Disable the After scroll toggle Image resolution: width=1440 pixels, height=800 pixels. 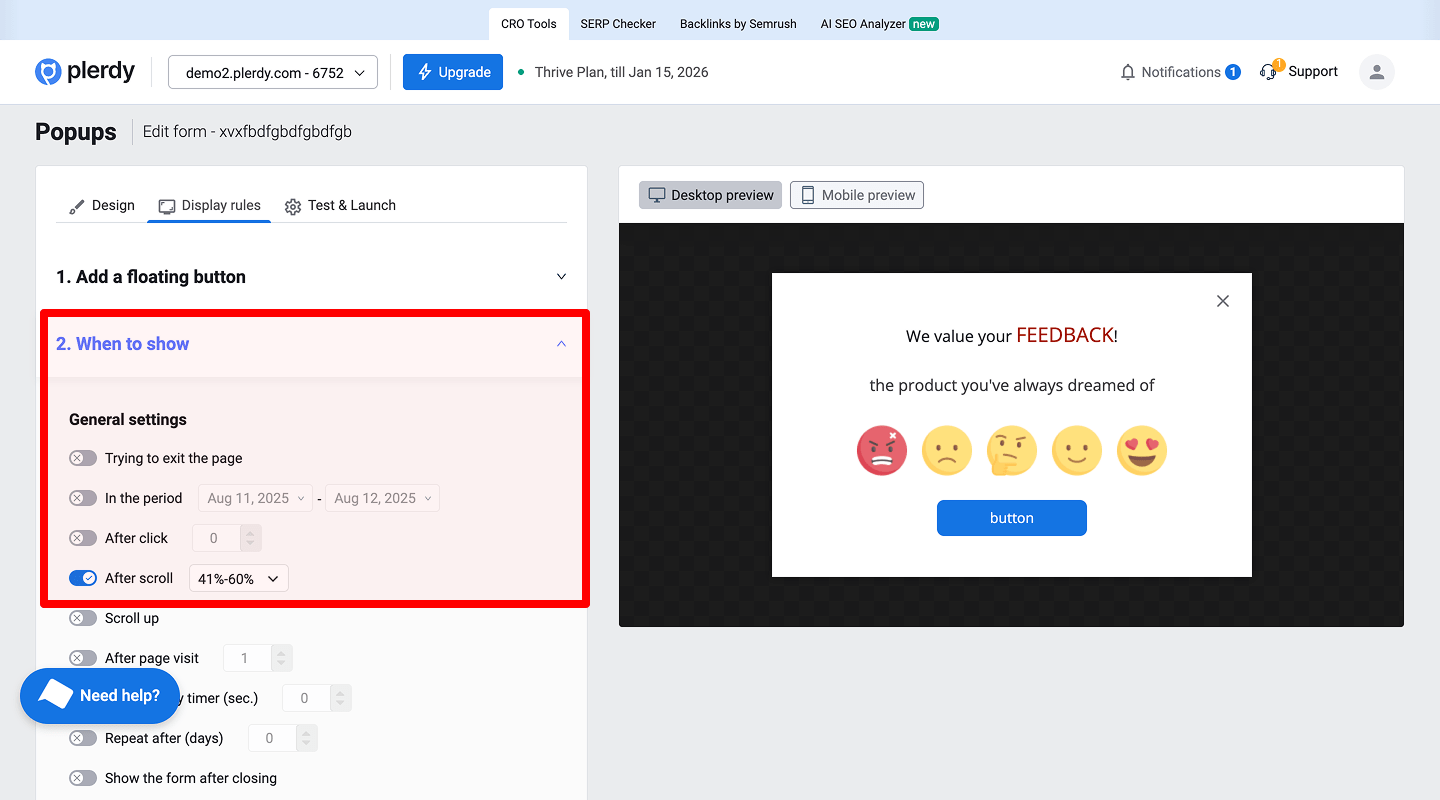(x=83, y=577)
